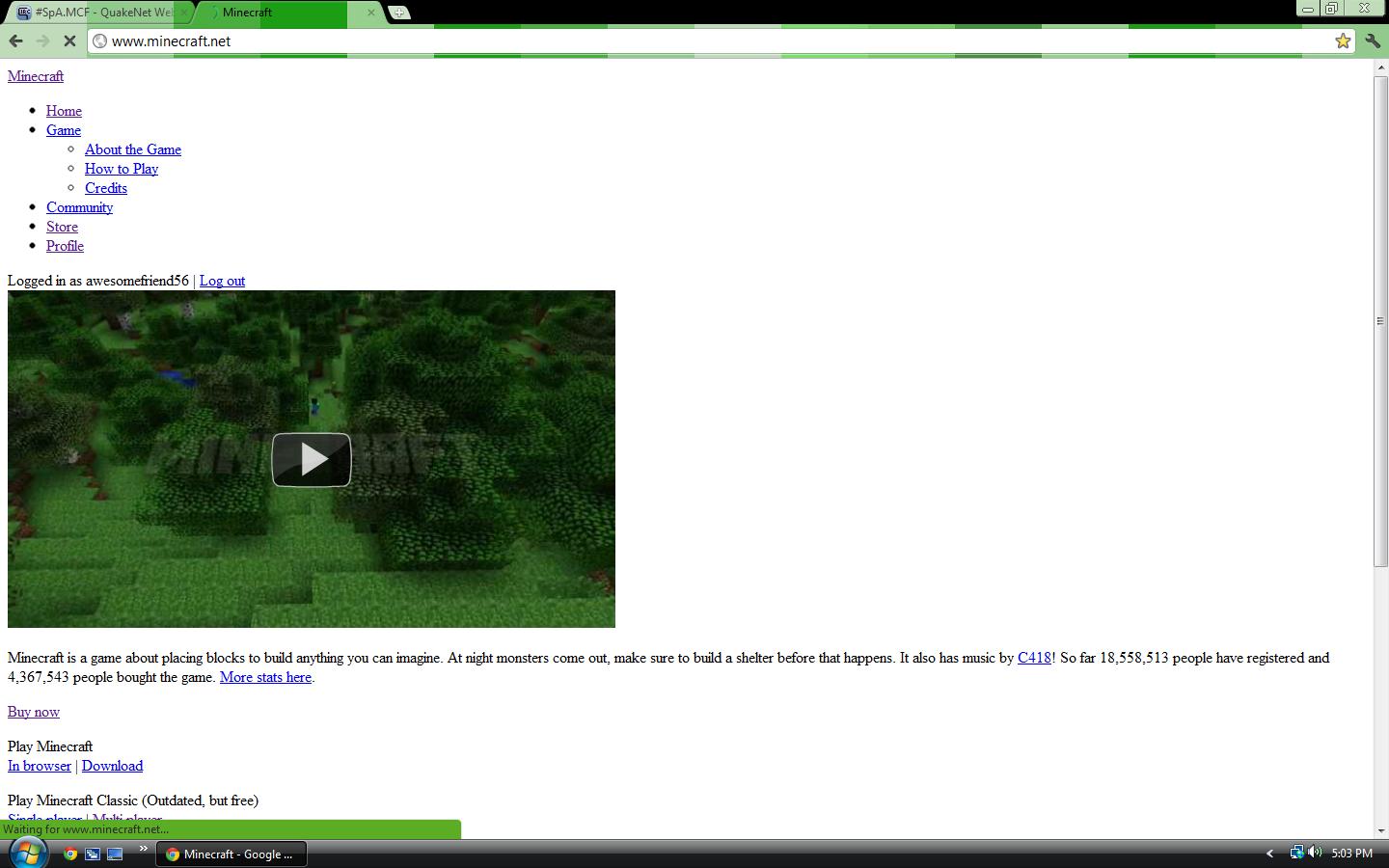Expand the quick launch overflow chevron
The height and width of the screenshot is (868, 1389).
point(143,849)
